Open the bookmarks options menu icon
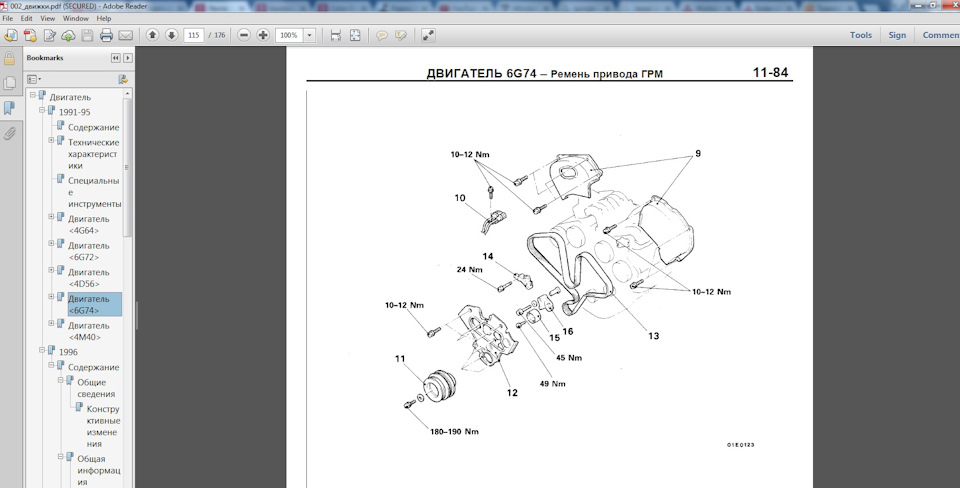The height and width of the screenshot is (488, 960). (x=34, y=79)
